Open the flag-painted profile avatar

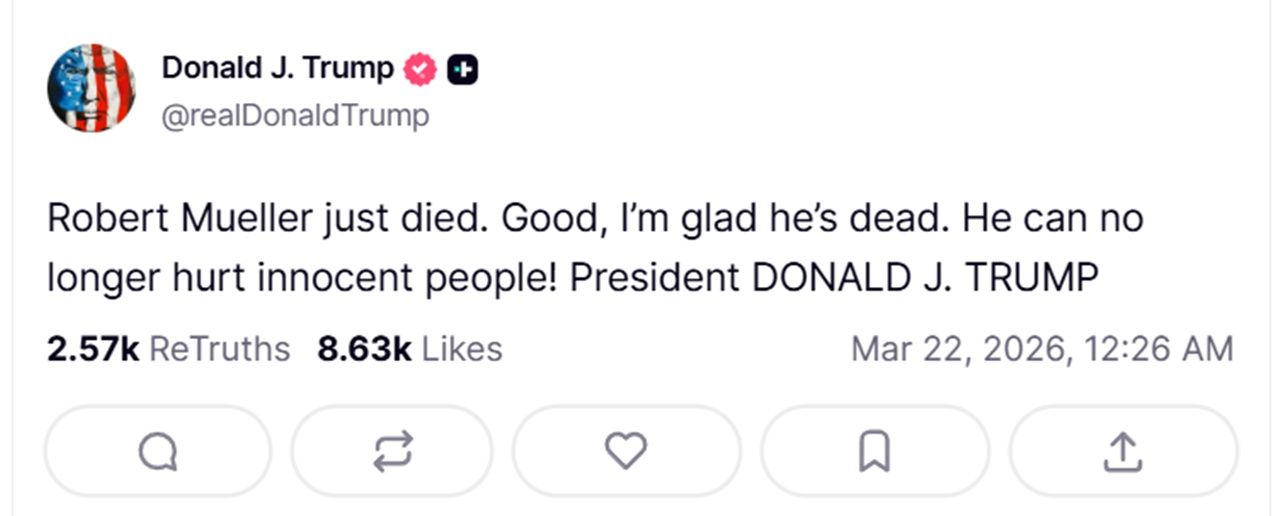coord(91,88)
